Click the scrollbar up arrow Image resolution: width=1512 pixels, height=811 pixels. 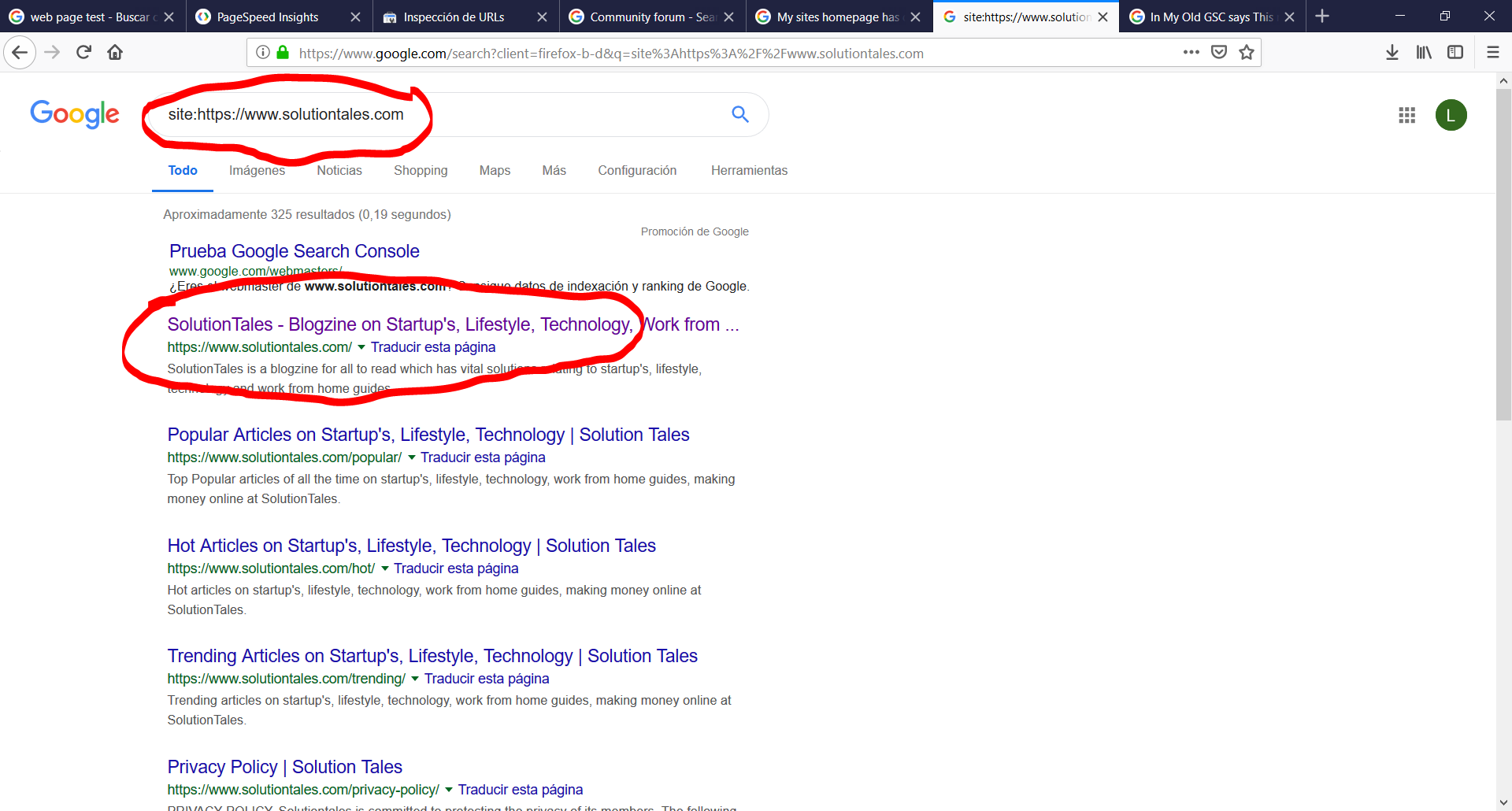(1503, 80)
